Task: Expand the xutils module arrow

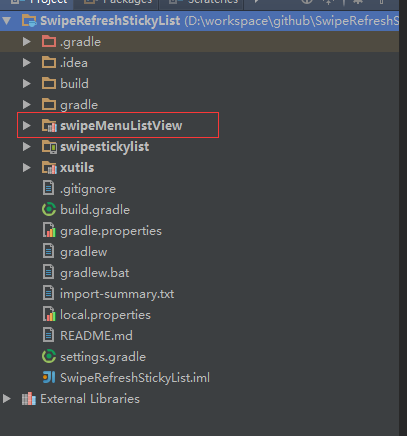Action: 27,168
